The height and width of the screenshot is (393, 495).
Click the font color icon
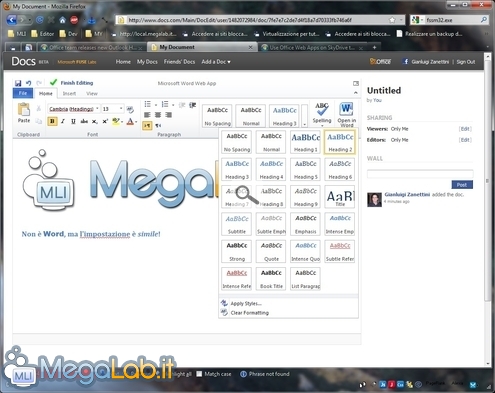click(x=130, y=121)
